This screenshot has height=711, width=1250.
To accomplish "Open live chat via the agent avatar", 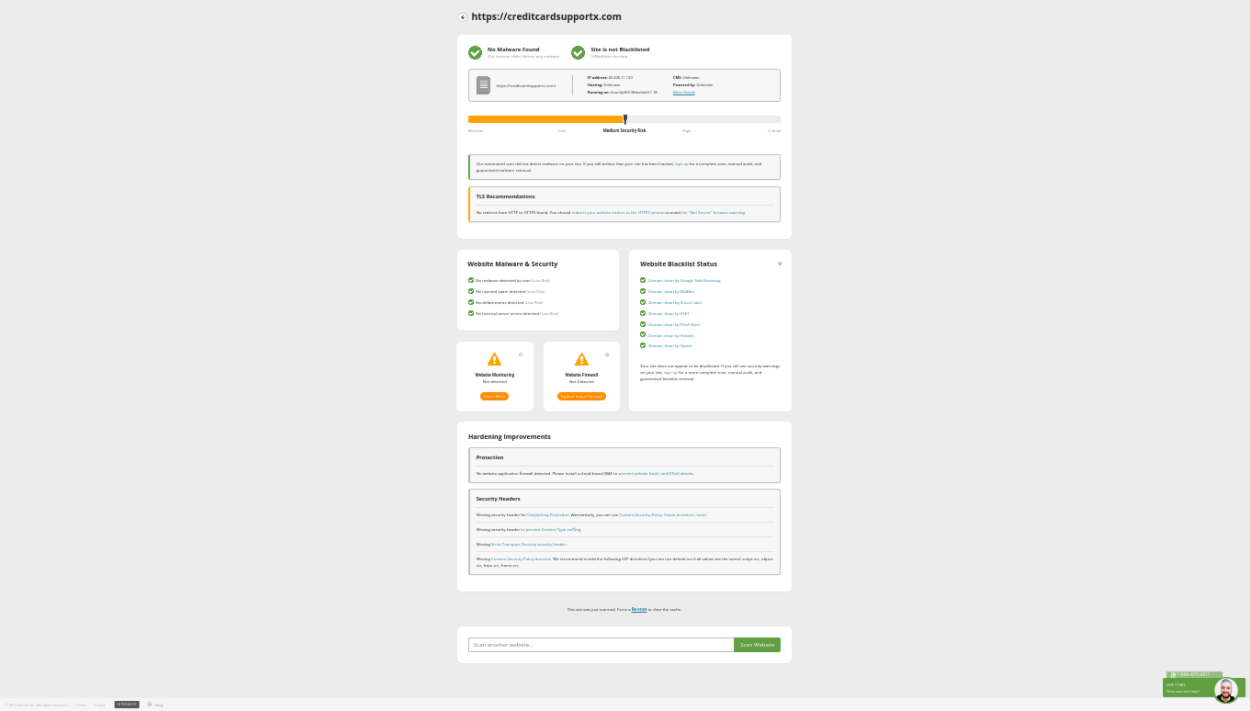I will [x=1226, y=690].
